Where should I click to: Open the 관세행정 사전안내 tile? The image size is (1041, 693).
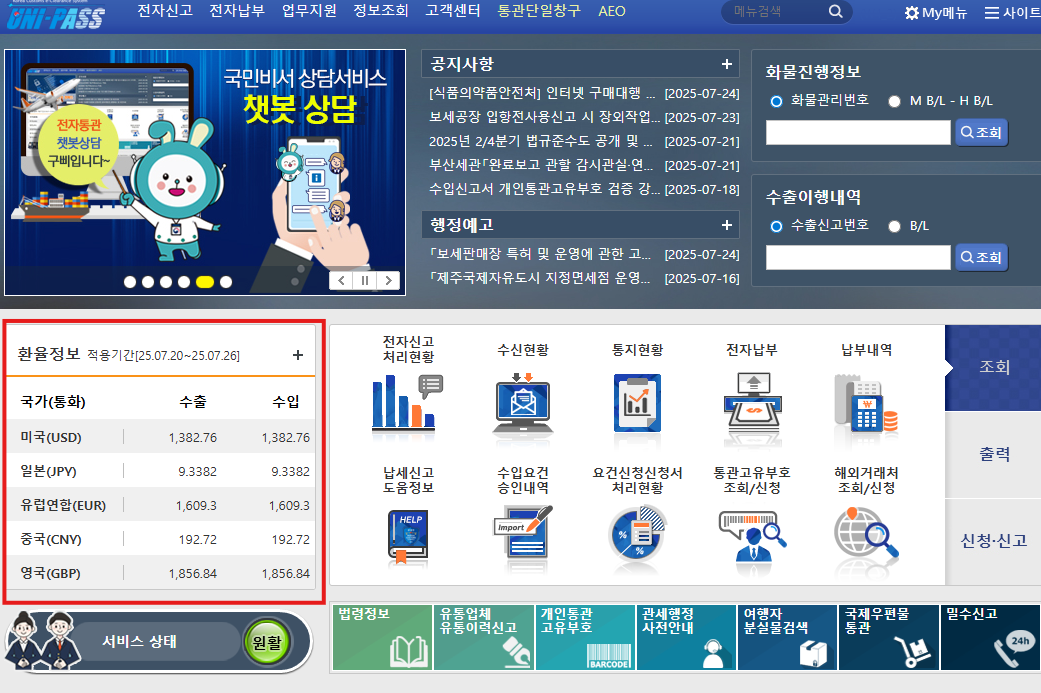[x=686, y=637]
